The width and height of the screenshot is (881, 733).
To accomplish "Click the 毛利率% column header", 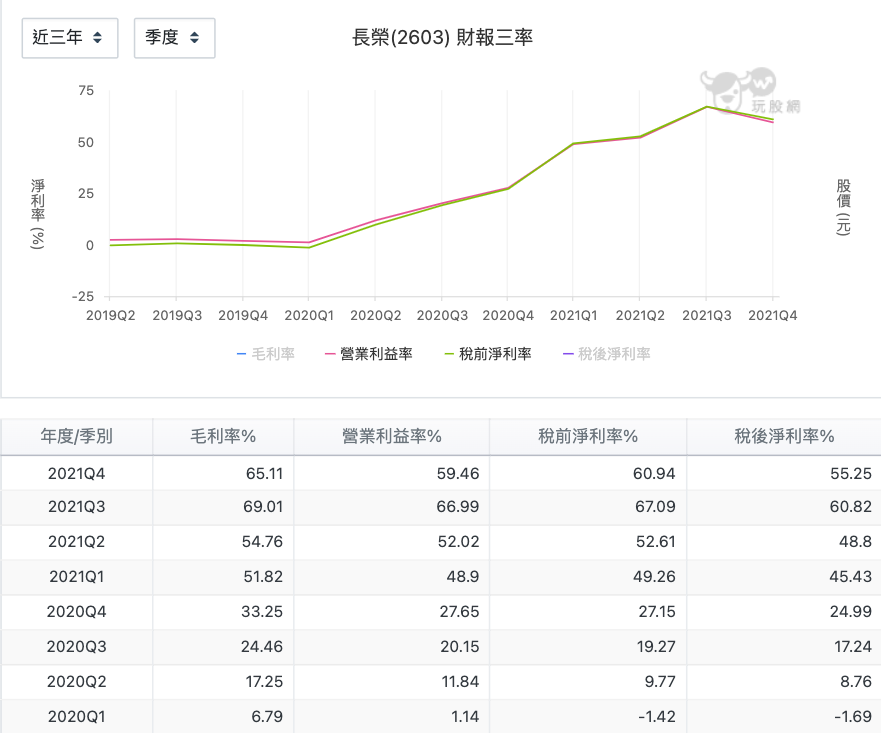I will click(x=223, y=436).
